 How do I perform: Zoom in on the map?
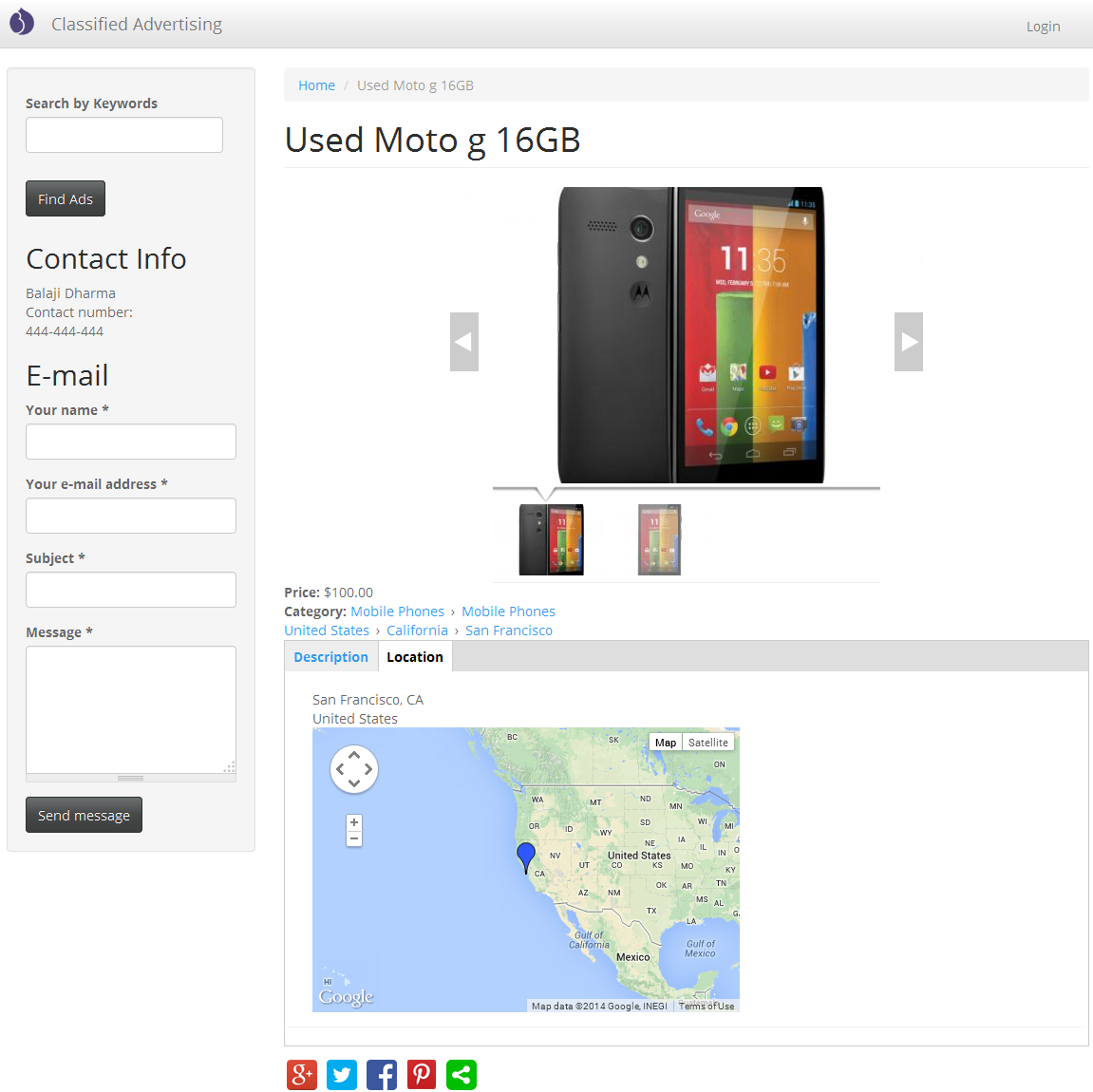(354, 823)
